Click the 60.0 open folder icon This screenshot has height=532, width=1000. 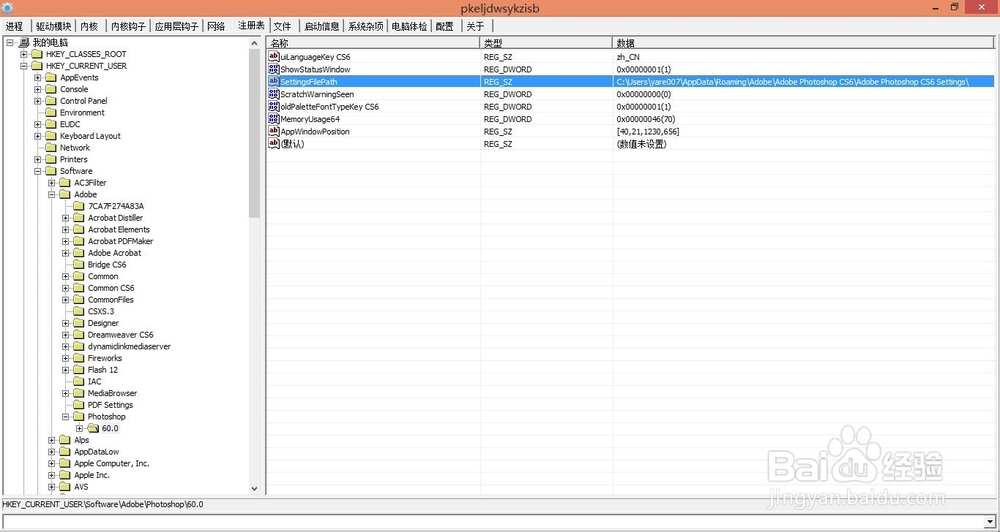pos(92,428)
